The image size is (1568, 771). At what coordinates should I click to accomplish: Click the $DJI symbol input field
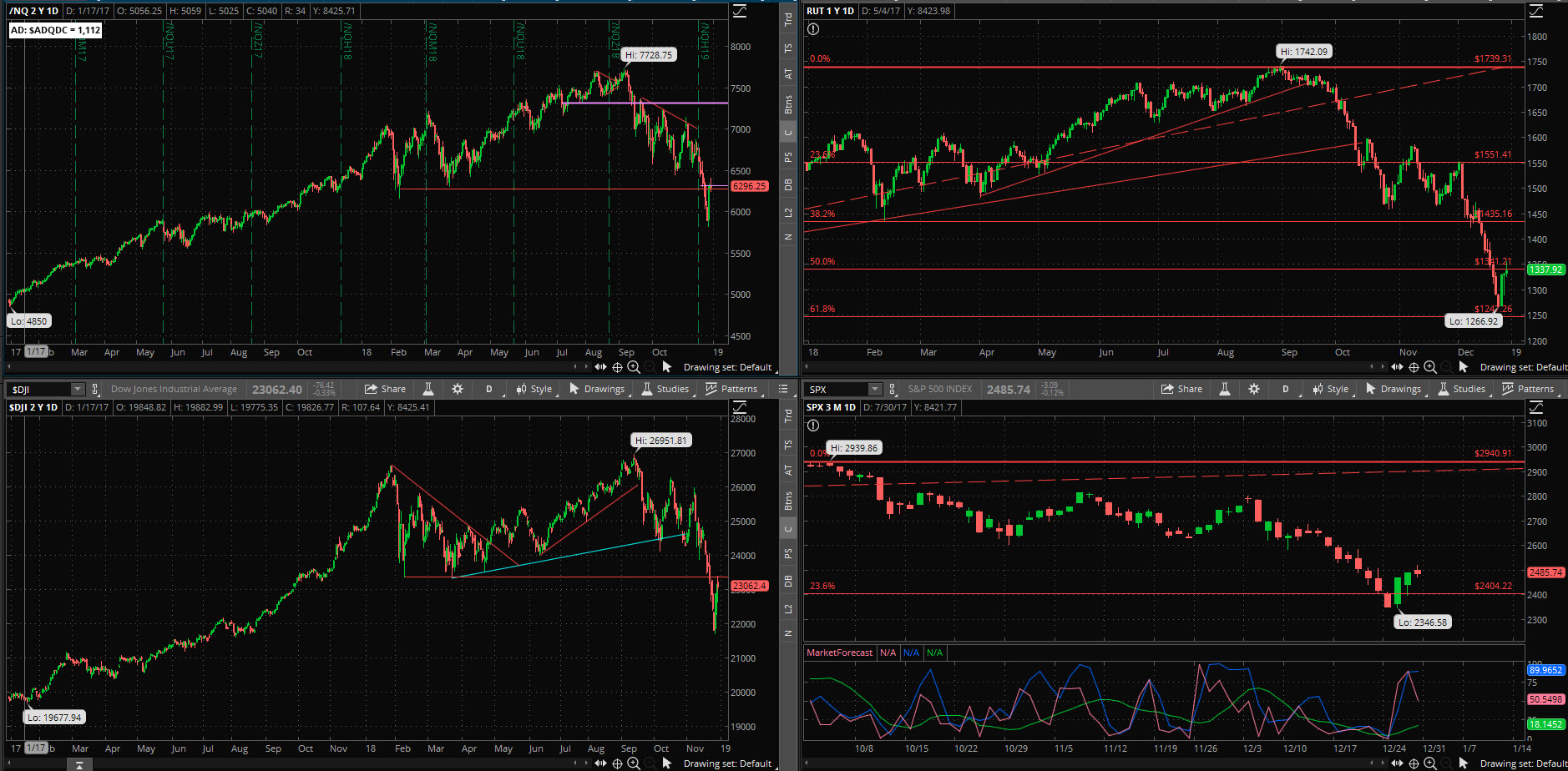click(x=39, y=389)
